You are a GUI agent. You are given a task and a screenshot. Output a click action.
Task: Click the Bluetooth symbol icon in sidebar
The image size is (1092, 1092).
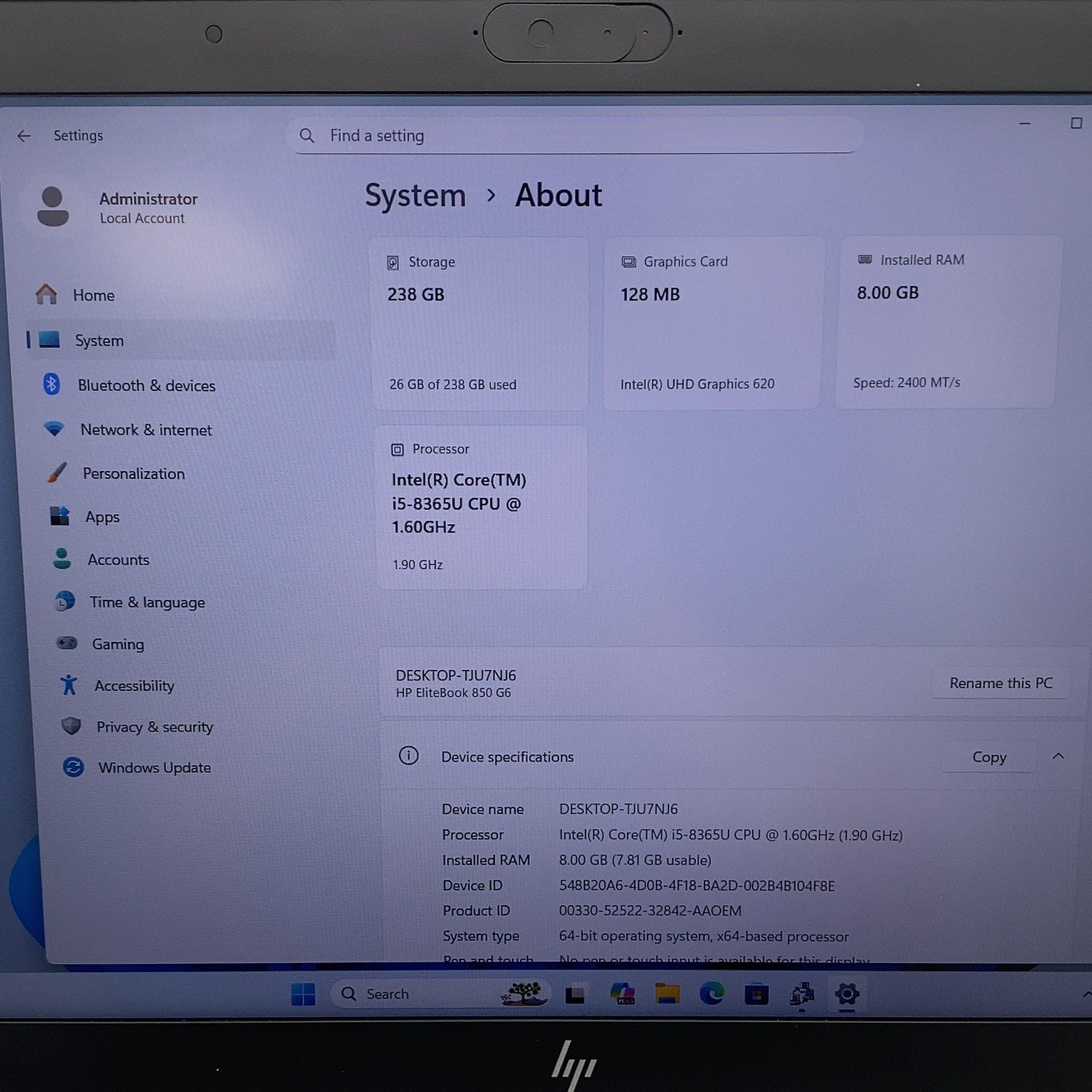point(51,384)
